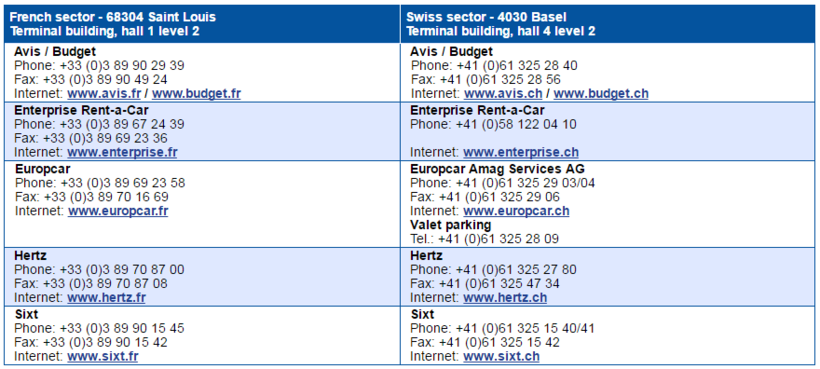Select the Swiss sector header cell
The height and width of the screenshot is (369, 820).
pos(608,24)
